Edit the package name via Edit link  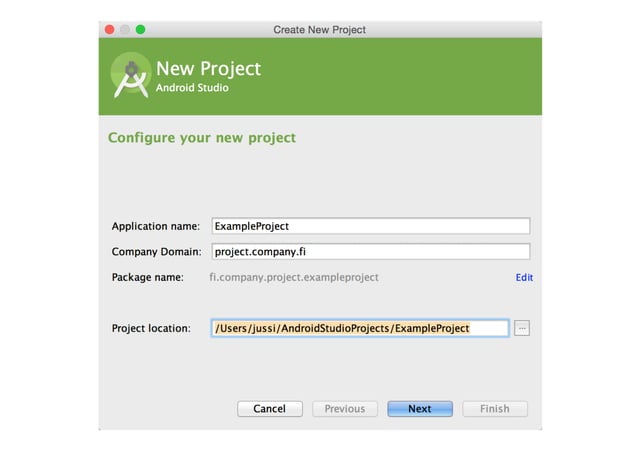524,278
